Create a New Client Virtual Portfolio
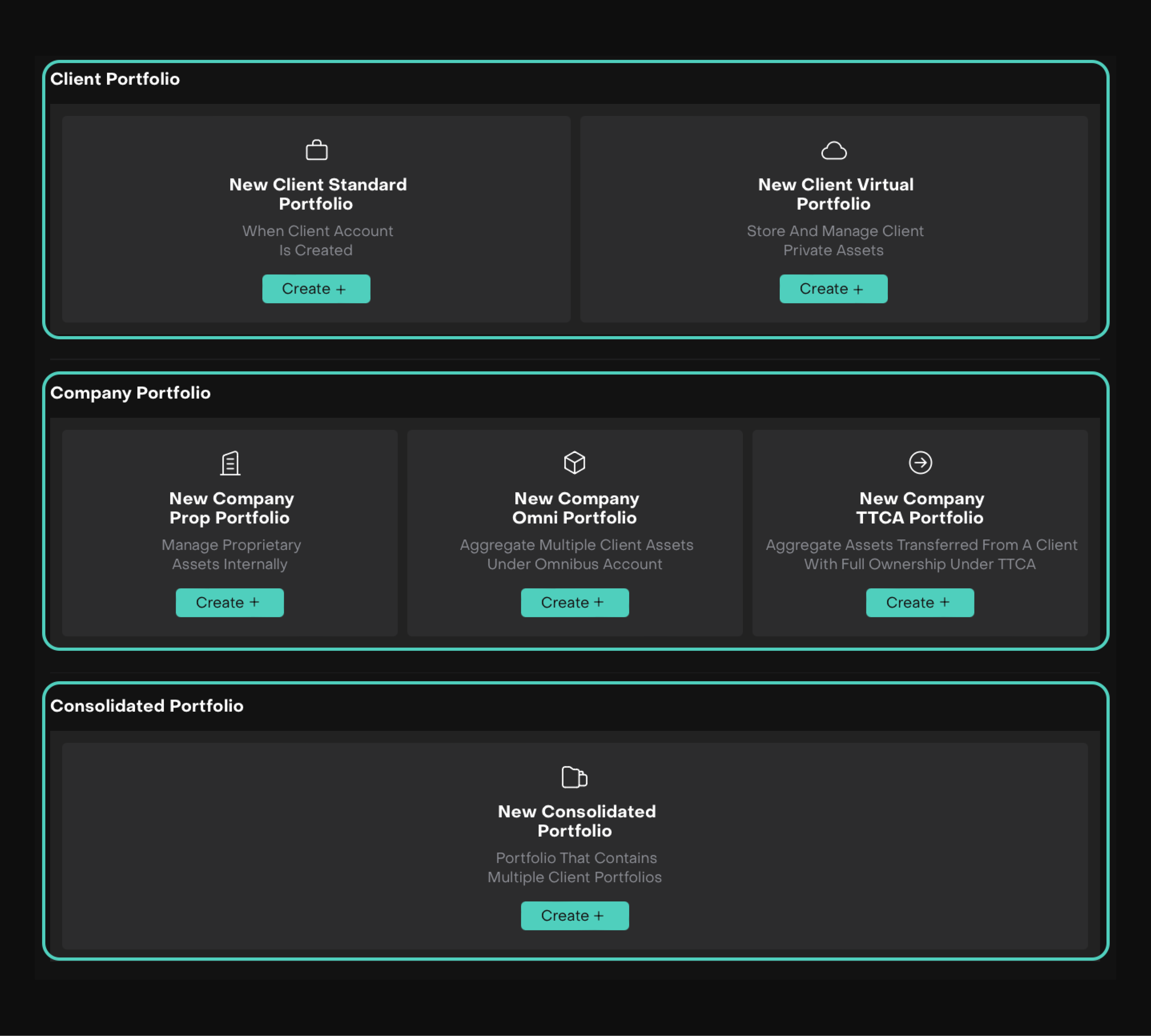Viewport: 1151px width, 1036px height. pos(833,289)
